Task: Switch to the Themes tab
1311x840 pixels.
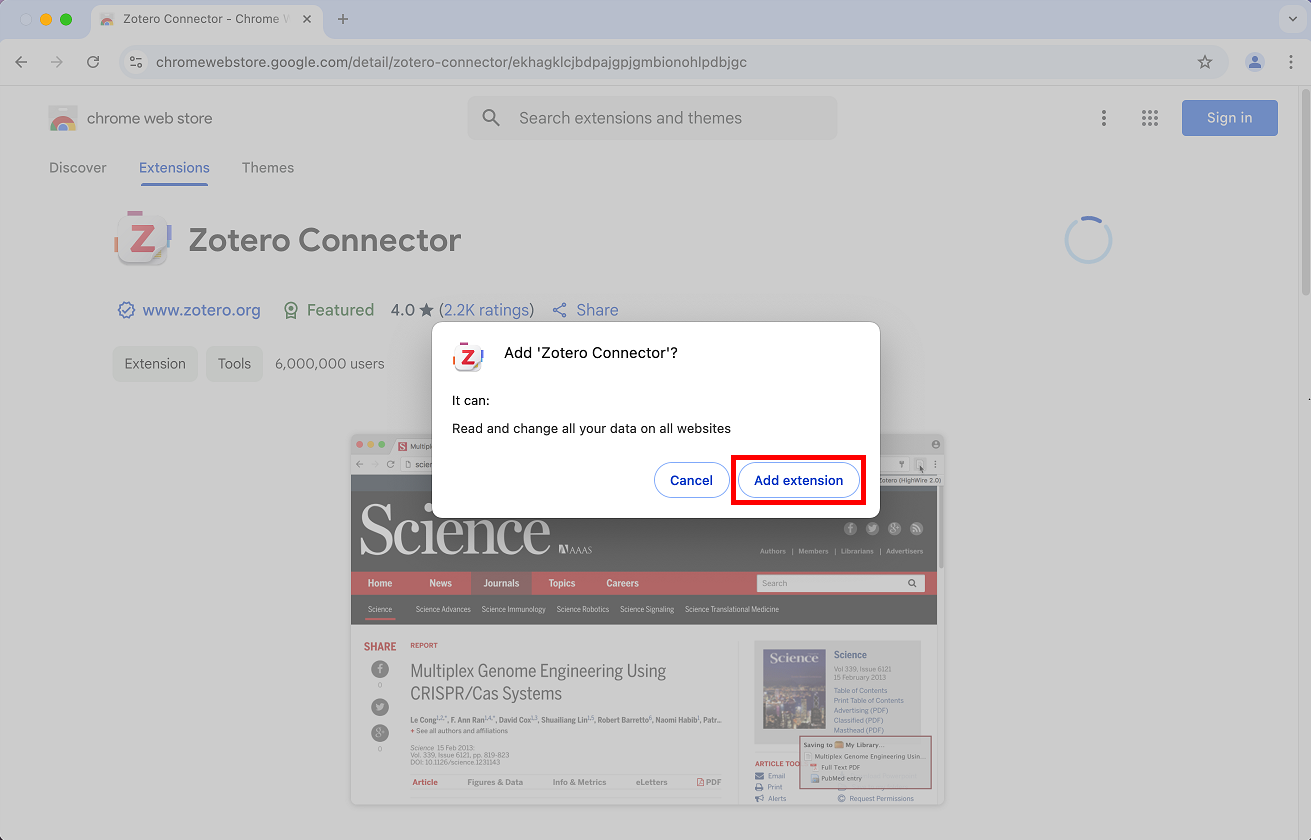Action: tap(268, 168)
